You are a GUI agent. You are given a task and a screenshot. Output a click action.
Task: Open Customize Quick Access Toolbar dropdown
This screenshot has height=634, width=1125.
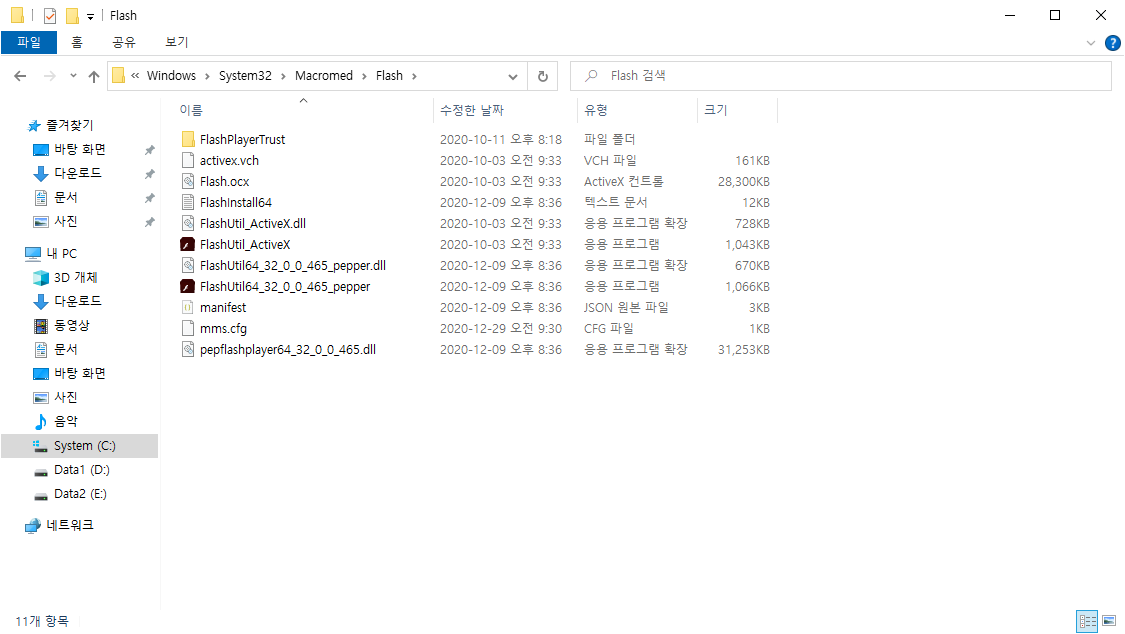tap(90, 16)
